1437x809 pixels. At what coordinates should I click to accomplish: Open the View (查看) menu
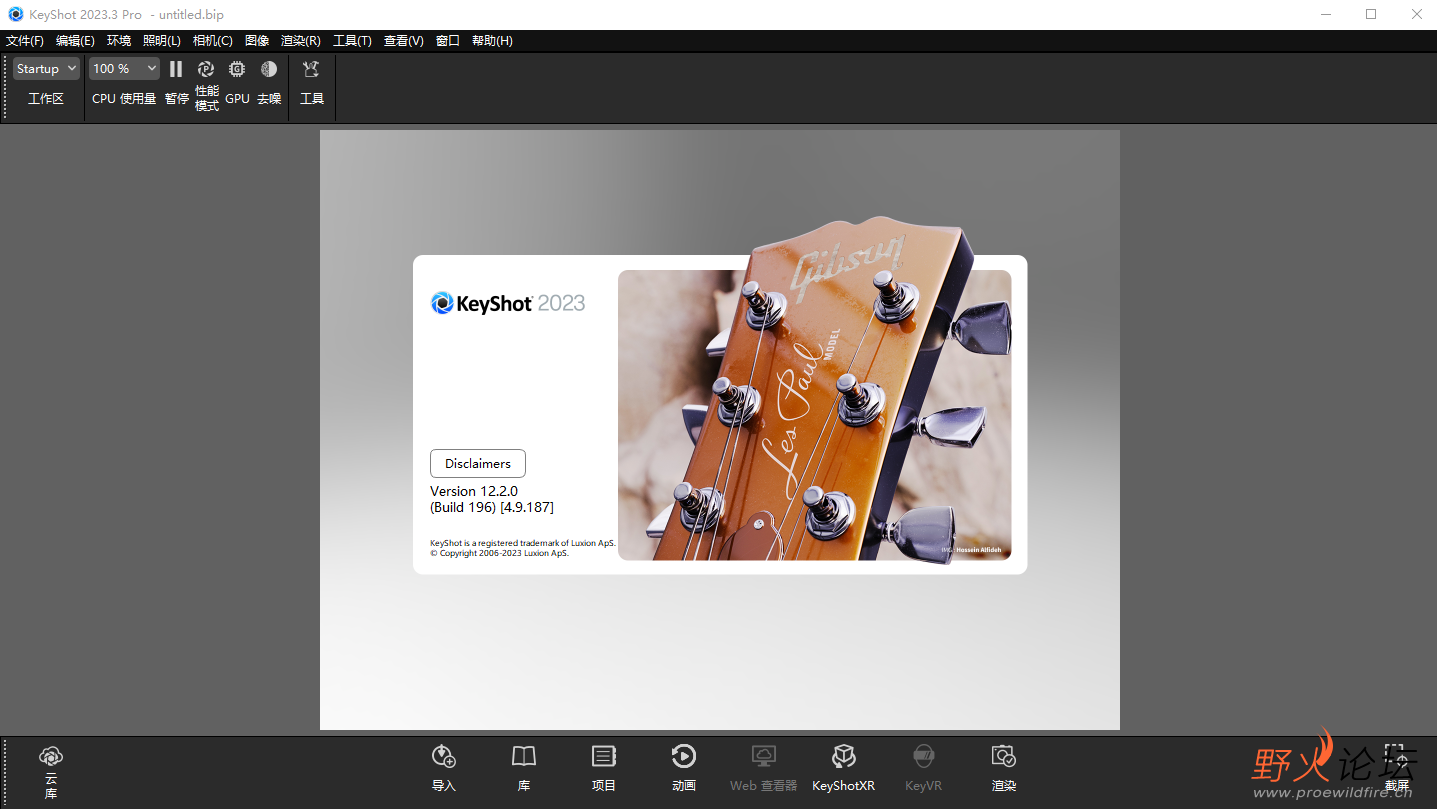[x=404, y=41]
